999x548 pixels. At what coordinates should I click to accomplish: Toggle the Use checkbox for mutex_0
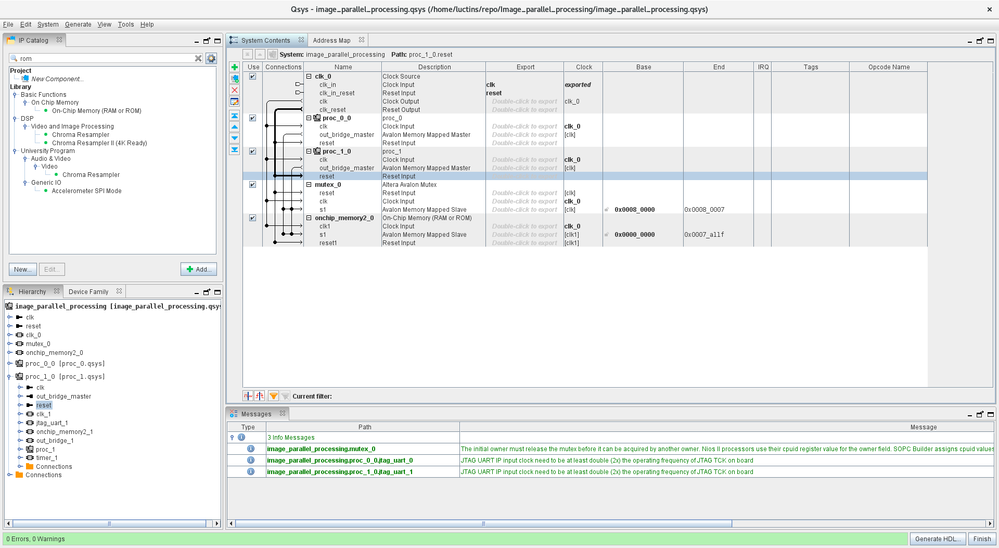[x=252, y=185]
